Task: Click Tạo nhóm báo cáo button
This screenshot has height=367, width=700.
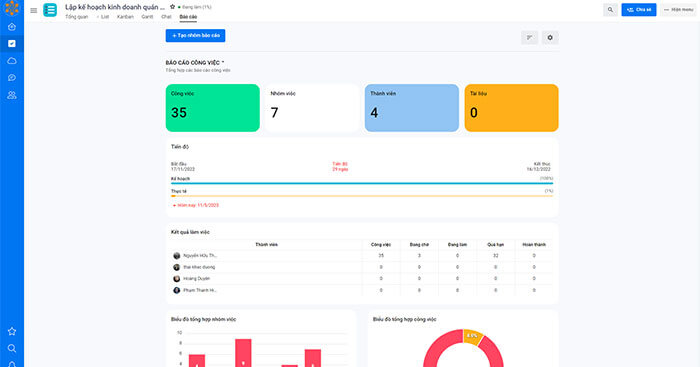Action: tap(196, 35)
